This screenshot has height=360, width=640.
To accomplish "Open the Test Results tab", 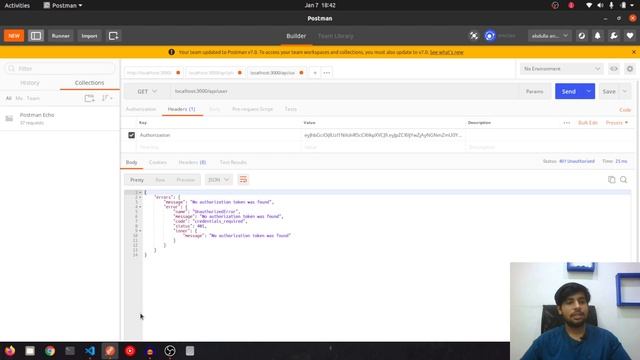I will (x=233, y=162).
